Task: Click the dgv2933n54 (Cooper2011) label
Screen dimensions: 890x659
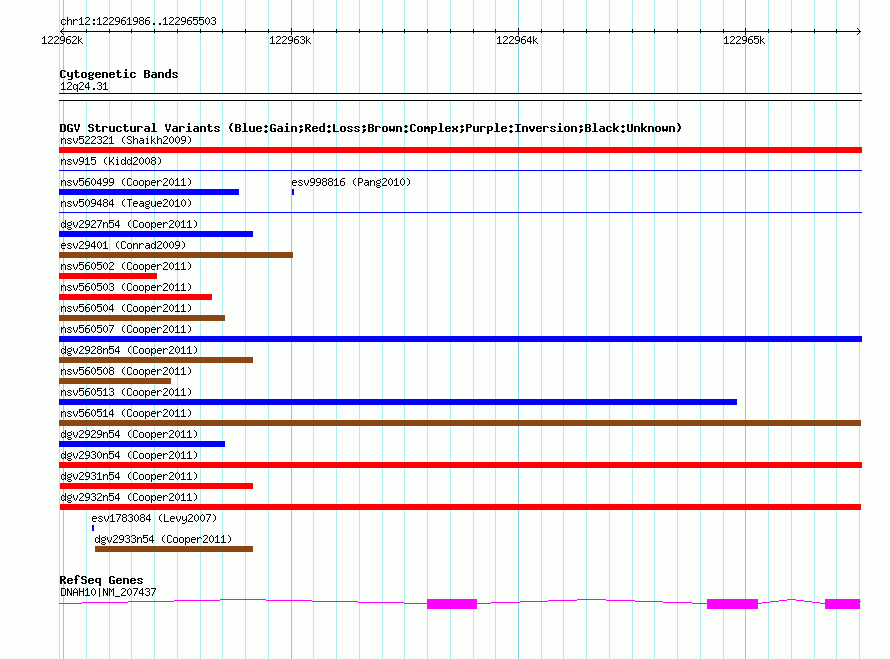Action: [x=163, y=539]
